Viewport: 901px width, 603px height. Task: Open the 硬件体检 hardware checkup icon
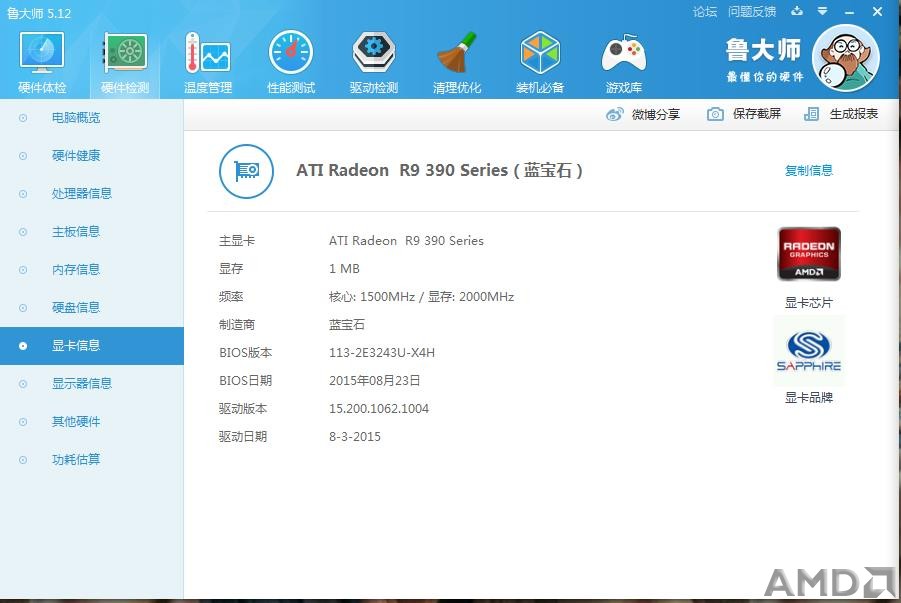(42, 62)
